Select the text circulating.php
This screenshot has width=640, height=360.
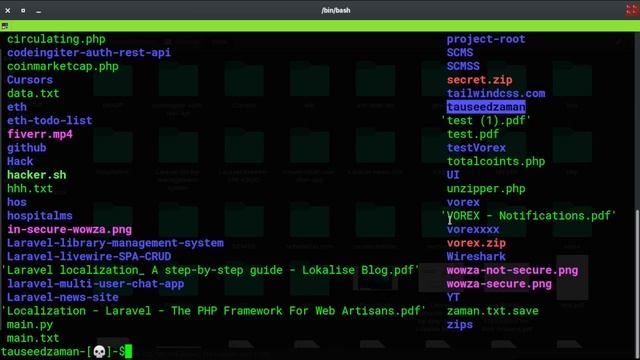point(56,39)
